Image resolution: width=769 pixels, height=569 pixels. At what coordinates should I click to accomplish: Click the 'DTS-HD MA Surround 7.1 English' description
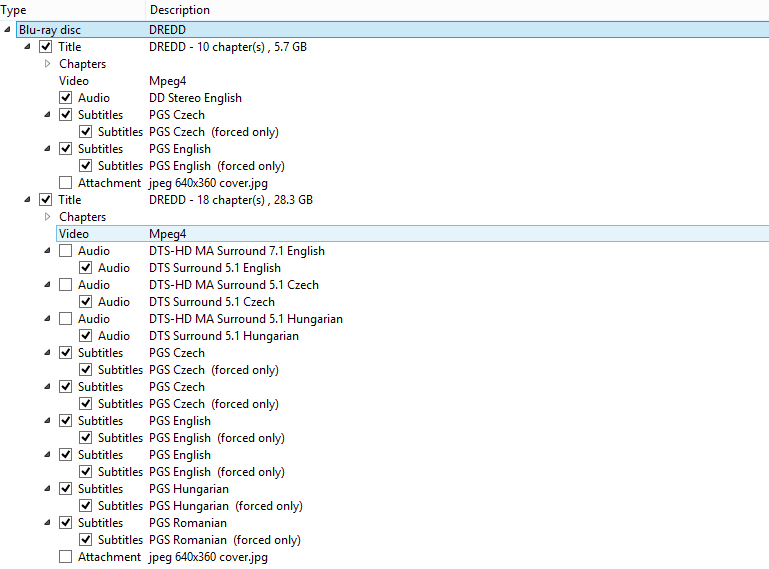tap(237, 251)
